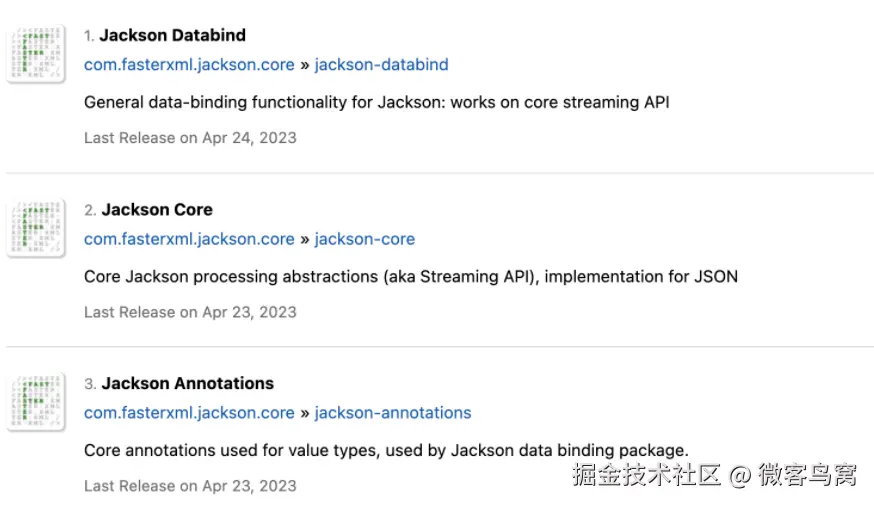Click the 'Core annotations used for value types' description

click(x=386, y=450)
